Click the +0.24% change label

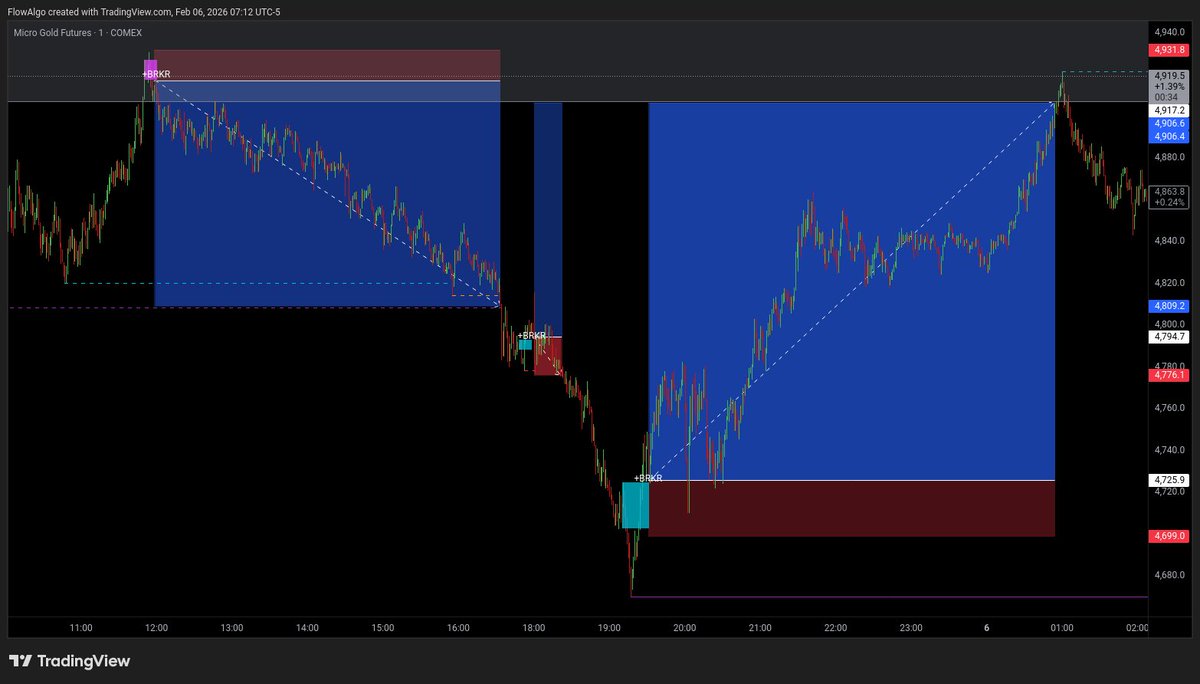tap(1168, 202)
